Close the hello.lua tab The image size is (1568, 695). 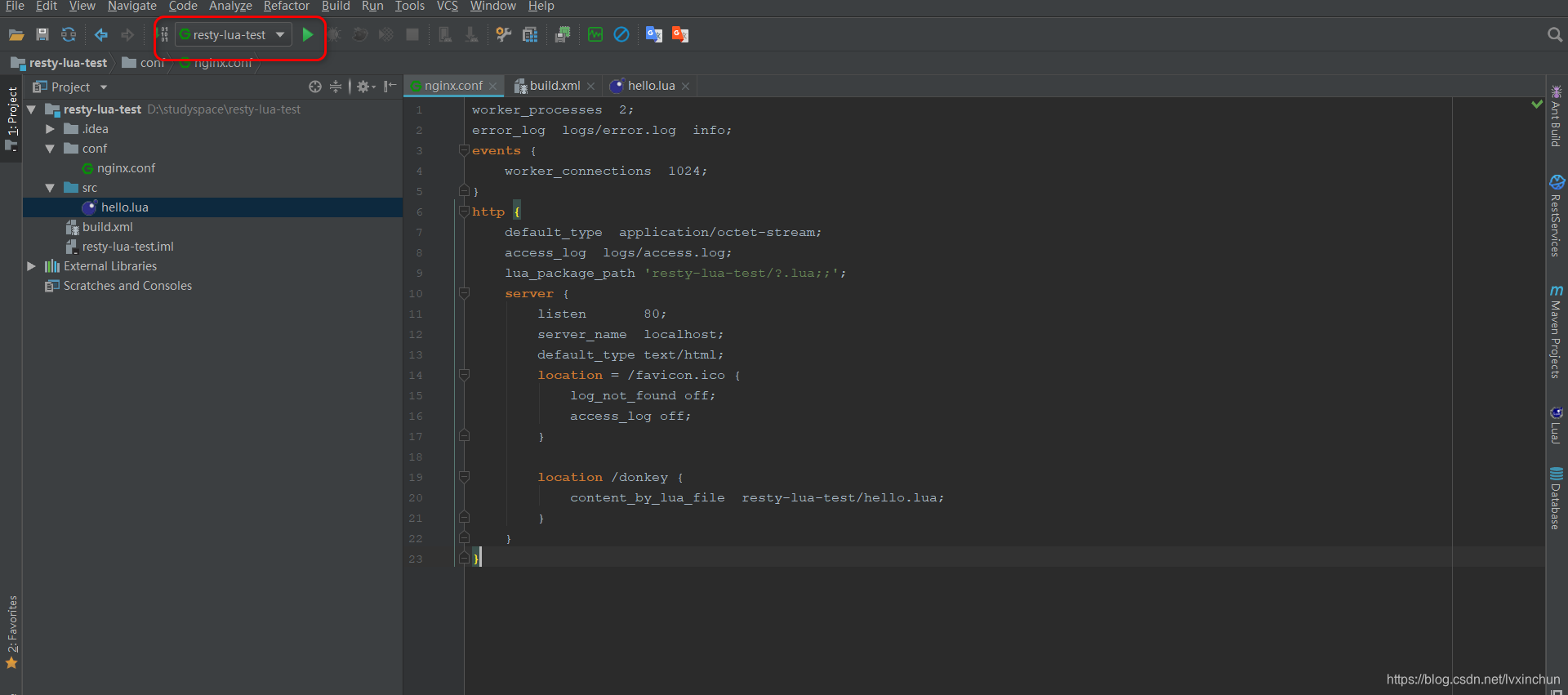click(x=686, y=87)
